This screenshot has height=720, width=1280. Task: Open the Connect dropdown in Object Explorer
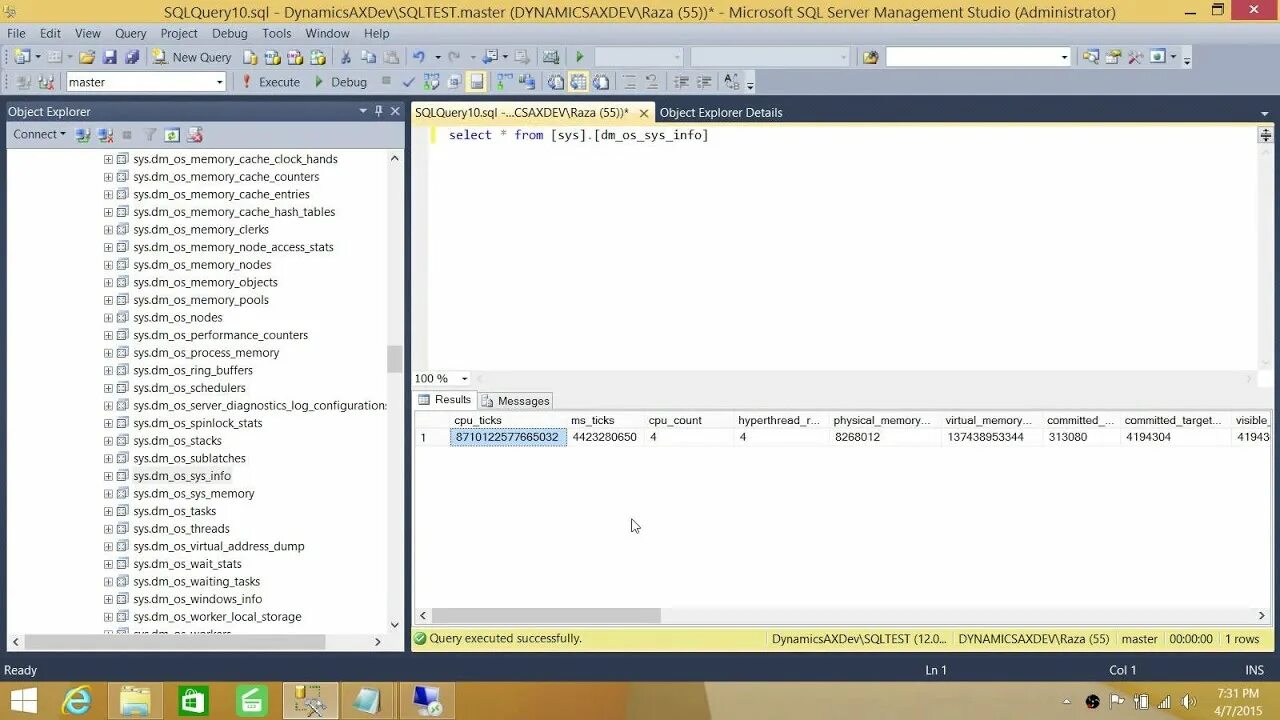pos(39,134)
